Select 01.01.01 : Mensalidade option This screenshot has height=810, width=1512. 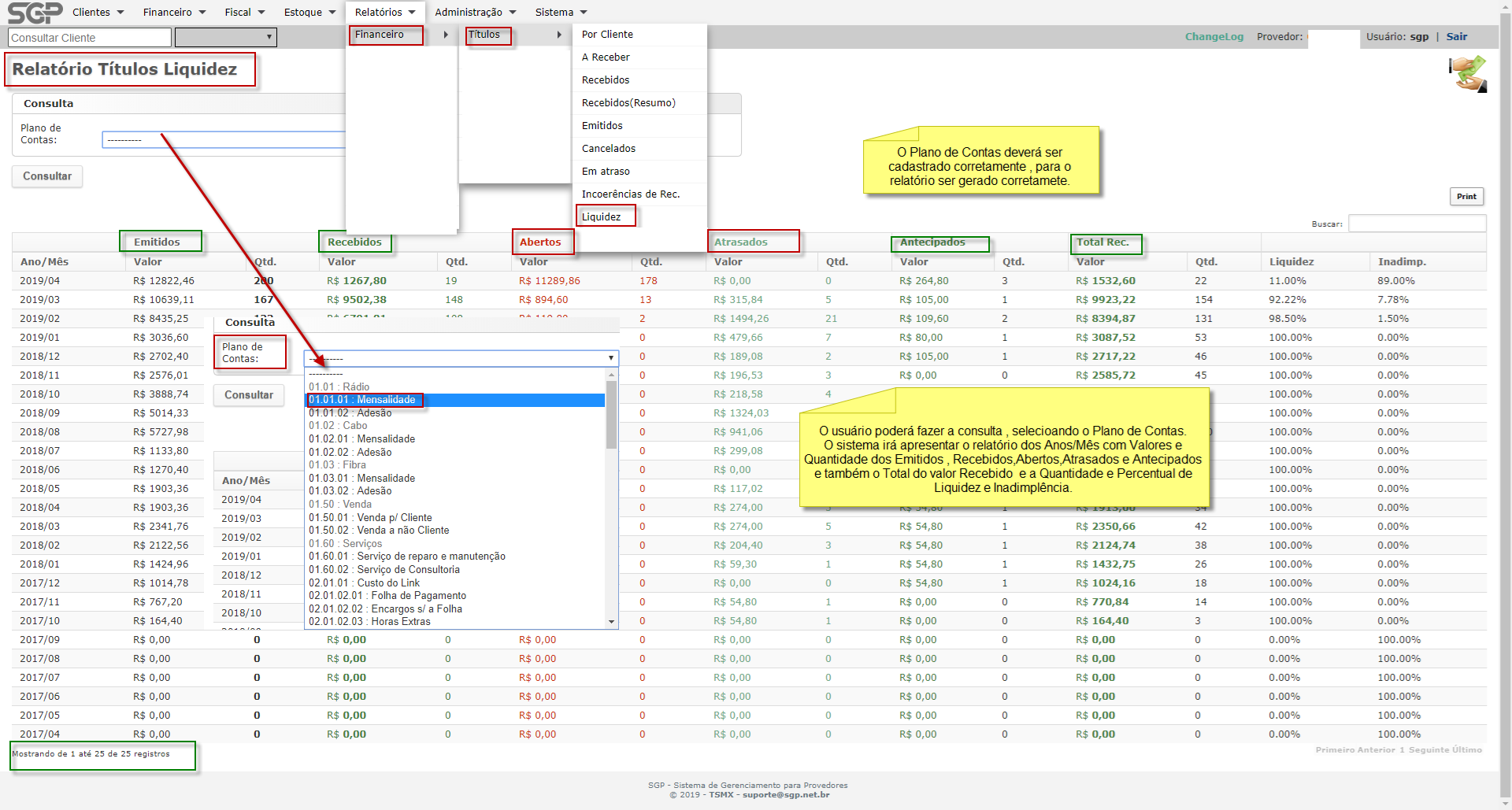(x=362, y=400)
